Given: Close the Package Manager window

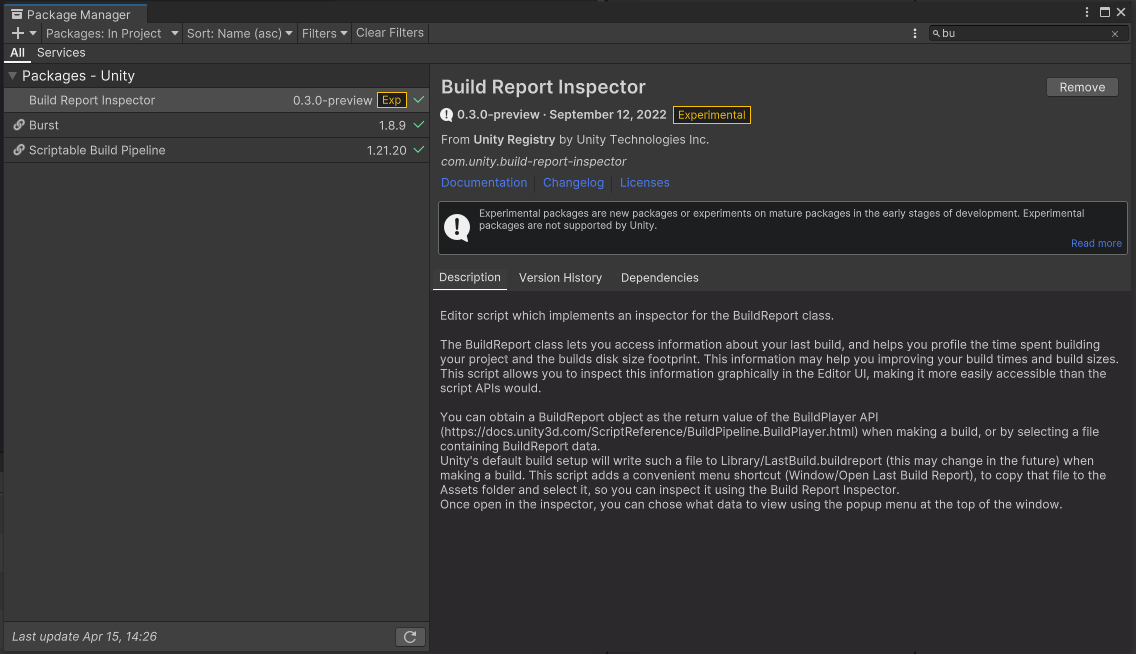Looking at the screenshot, I should click(x=1121, y=12).
